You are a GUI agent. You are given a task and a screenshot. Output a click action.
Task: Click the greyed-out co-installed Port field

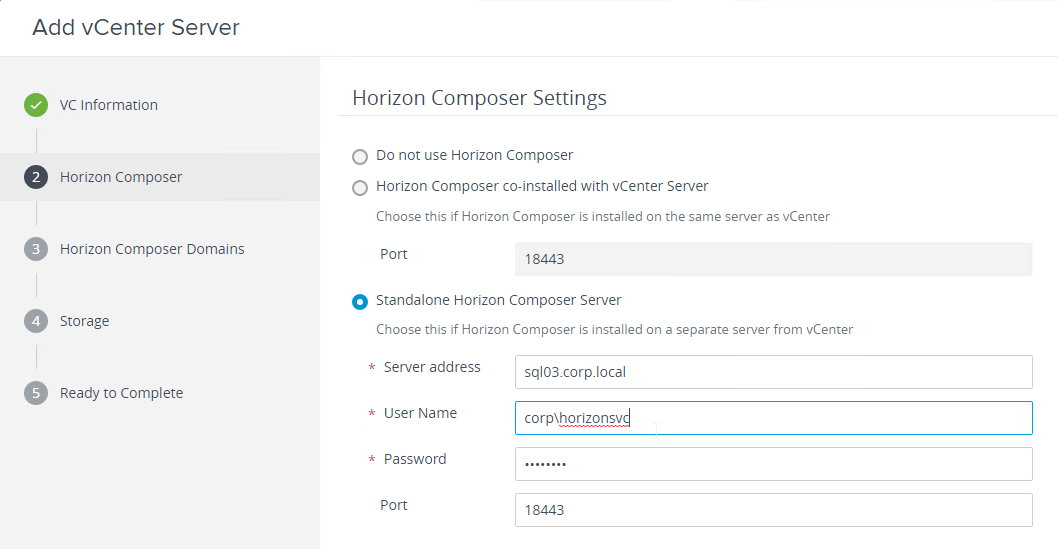click(773, 259)
